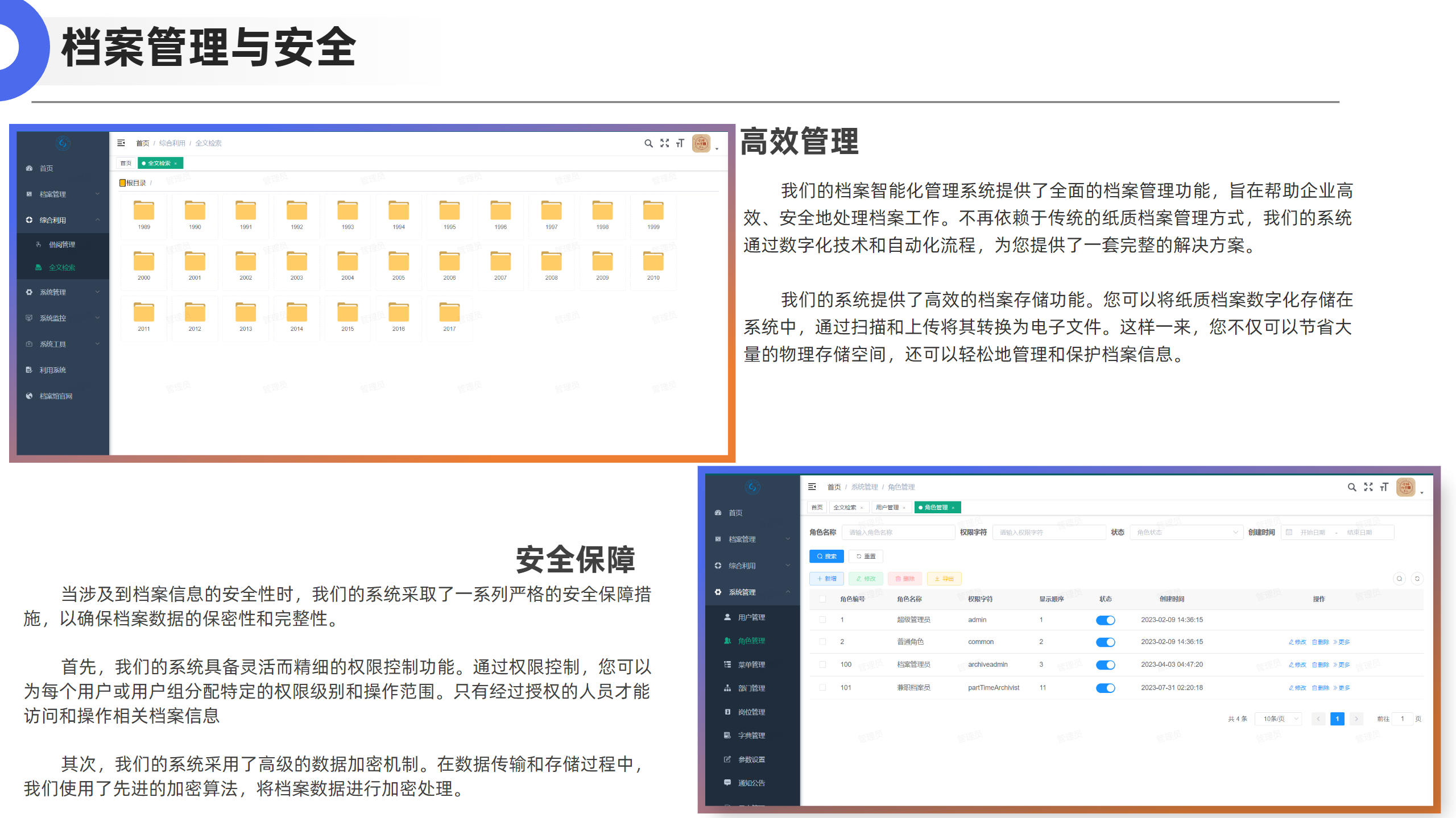Check the checkbox for role 100 档案管理员
This screenshot has width=1456, height=818.
click(x=822, y=665)
